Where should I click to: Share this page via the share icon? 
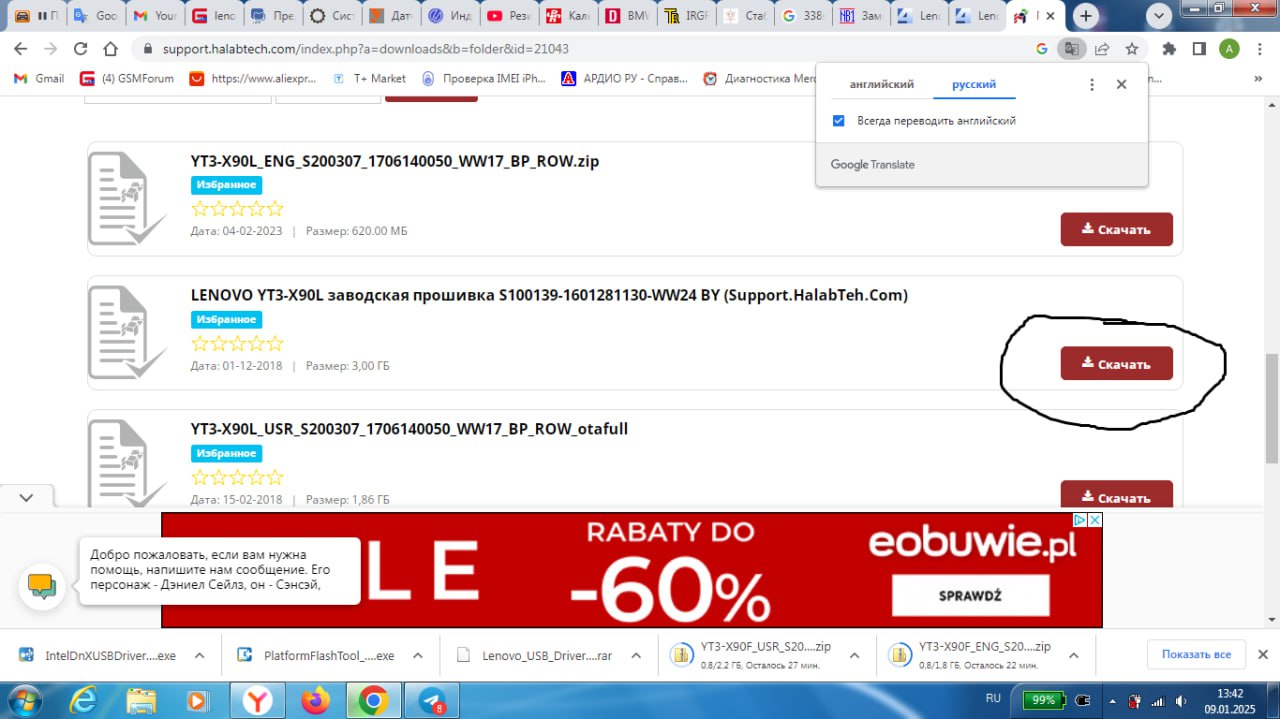pos(1101,48)
